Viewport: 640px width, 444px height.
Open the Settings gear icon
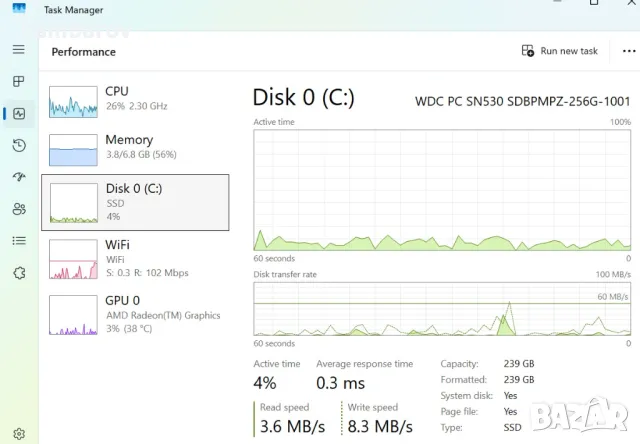coord(18,434)
